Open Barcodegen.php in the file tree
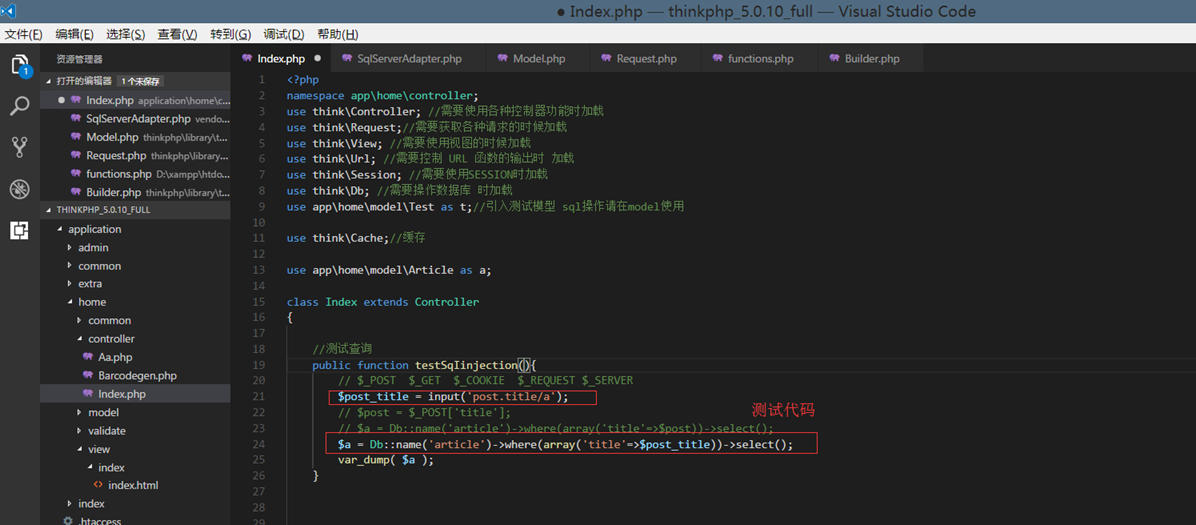 (x=135, y=375)
